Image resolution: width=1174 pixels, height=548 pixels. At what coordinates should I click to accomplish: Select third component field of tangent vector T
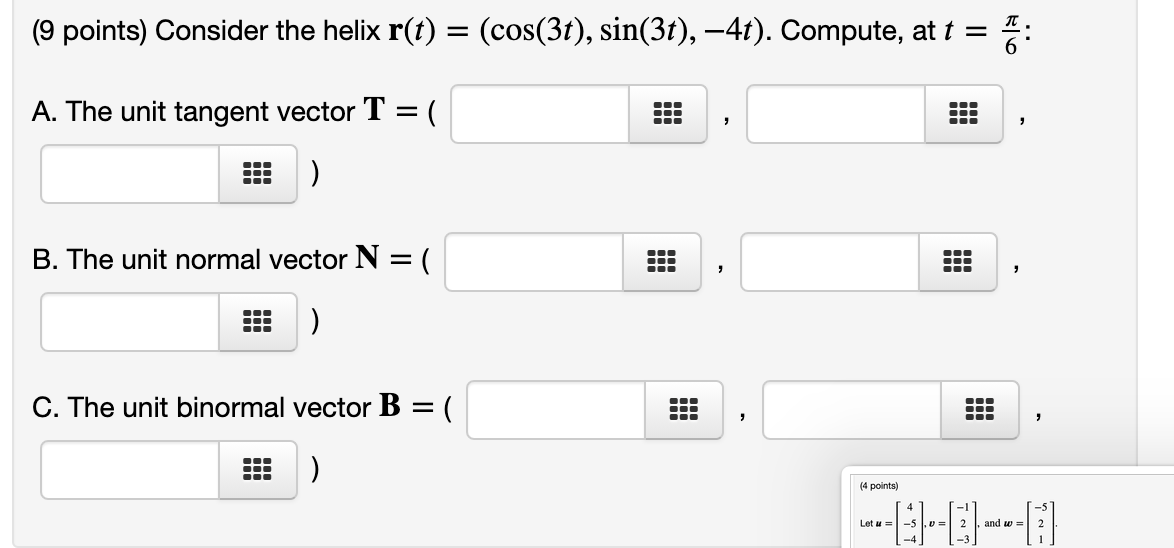(x=130, y=175)
